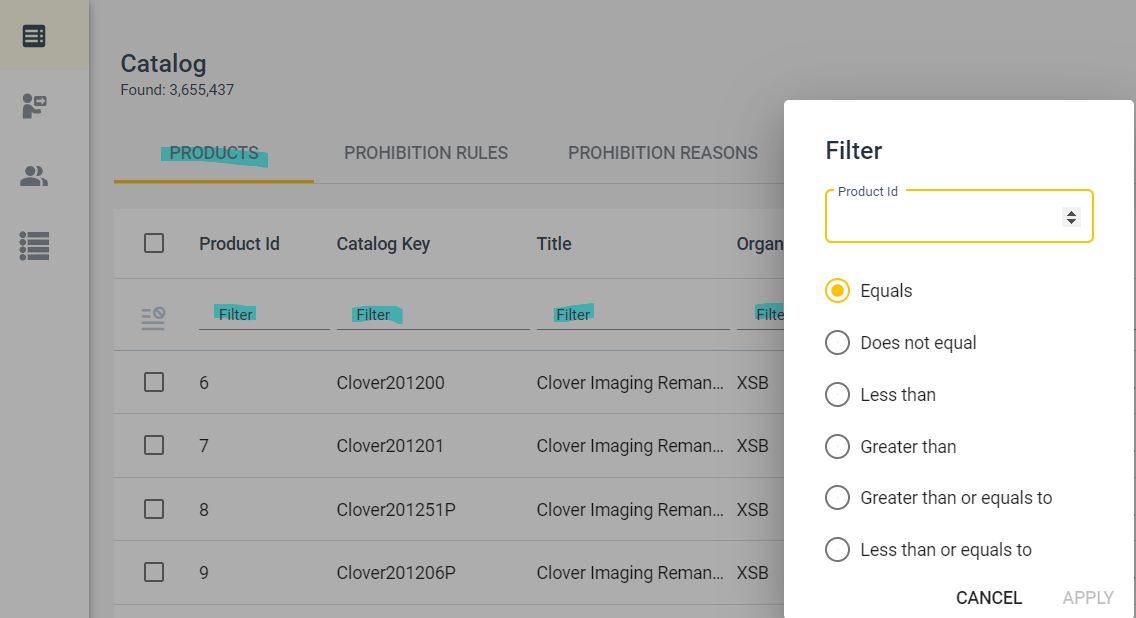Apply the Product Id filter
The height and width of the screenshot is (618, 1136).
tap(1087, 597)
